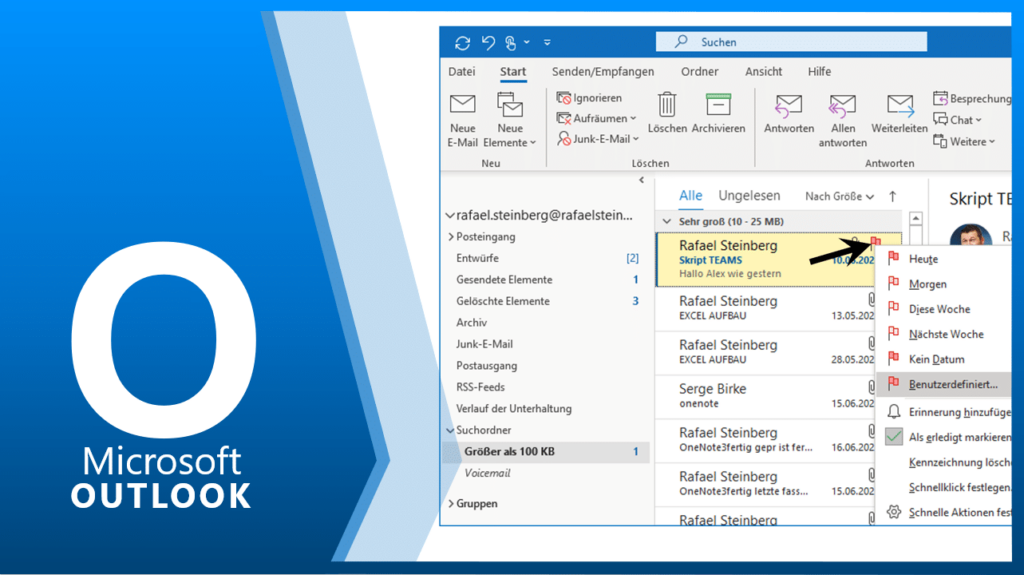This screenshot has width=1024, height=575.
Task: Open the Junk-E-Mail dropdown
Action: point(598,139)
